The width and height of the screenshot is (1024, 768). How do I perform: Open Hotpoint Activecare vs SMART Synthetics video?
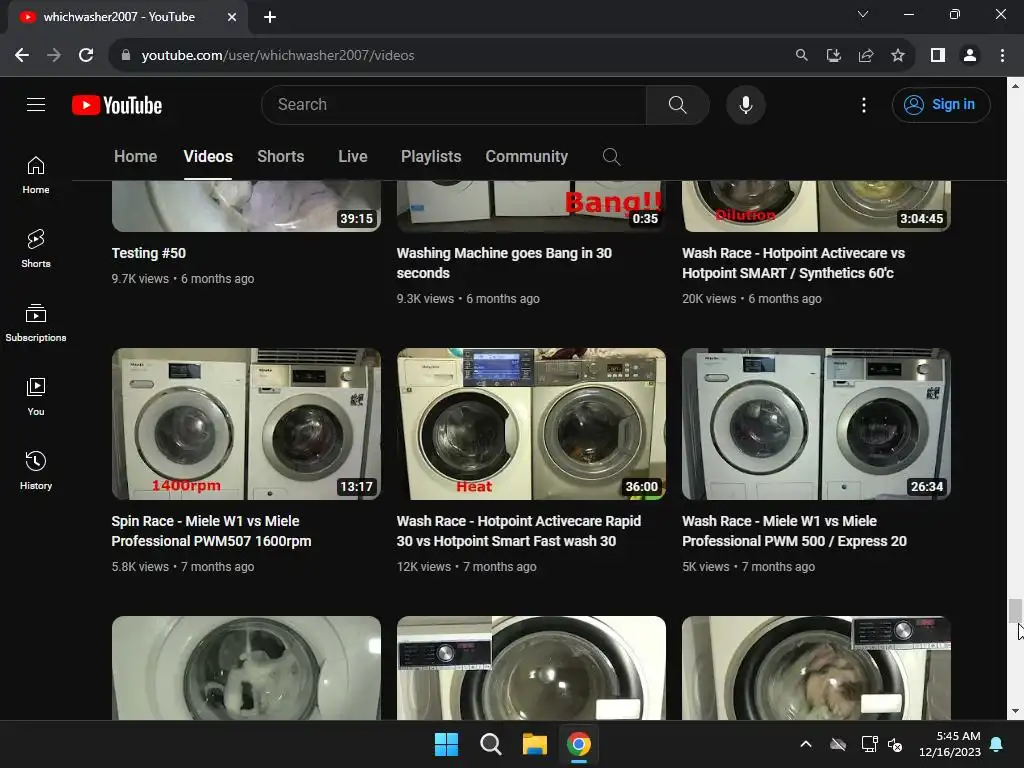point(793,263)
